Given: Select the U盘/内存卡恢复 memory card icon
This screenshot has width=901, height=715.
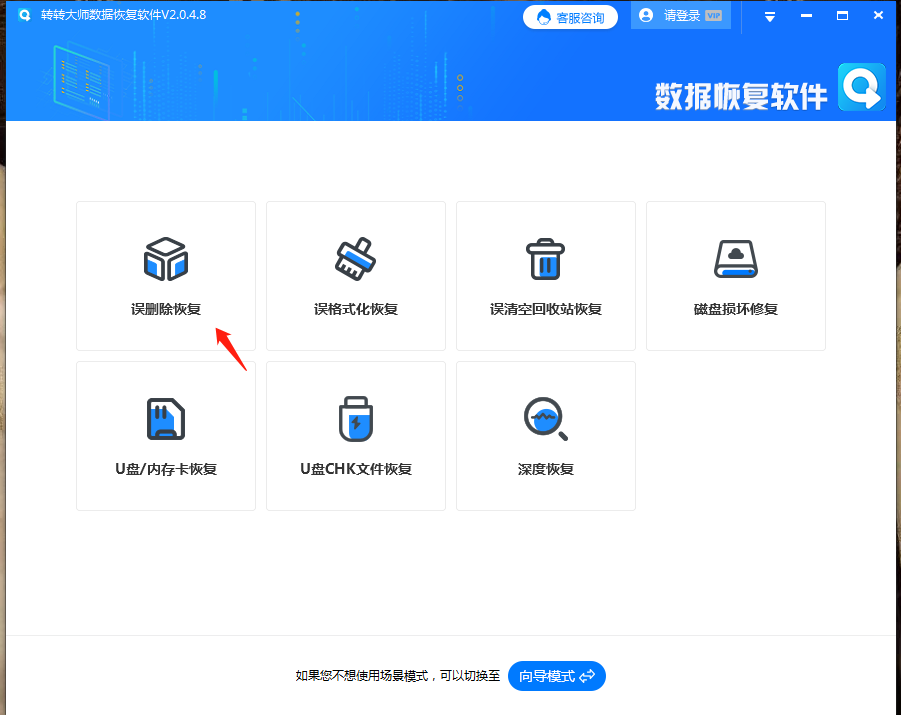Looking at the screenshot, I should (x=165, y=418).
